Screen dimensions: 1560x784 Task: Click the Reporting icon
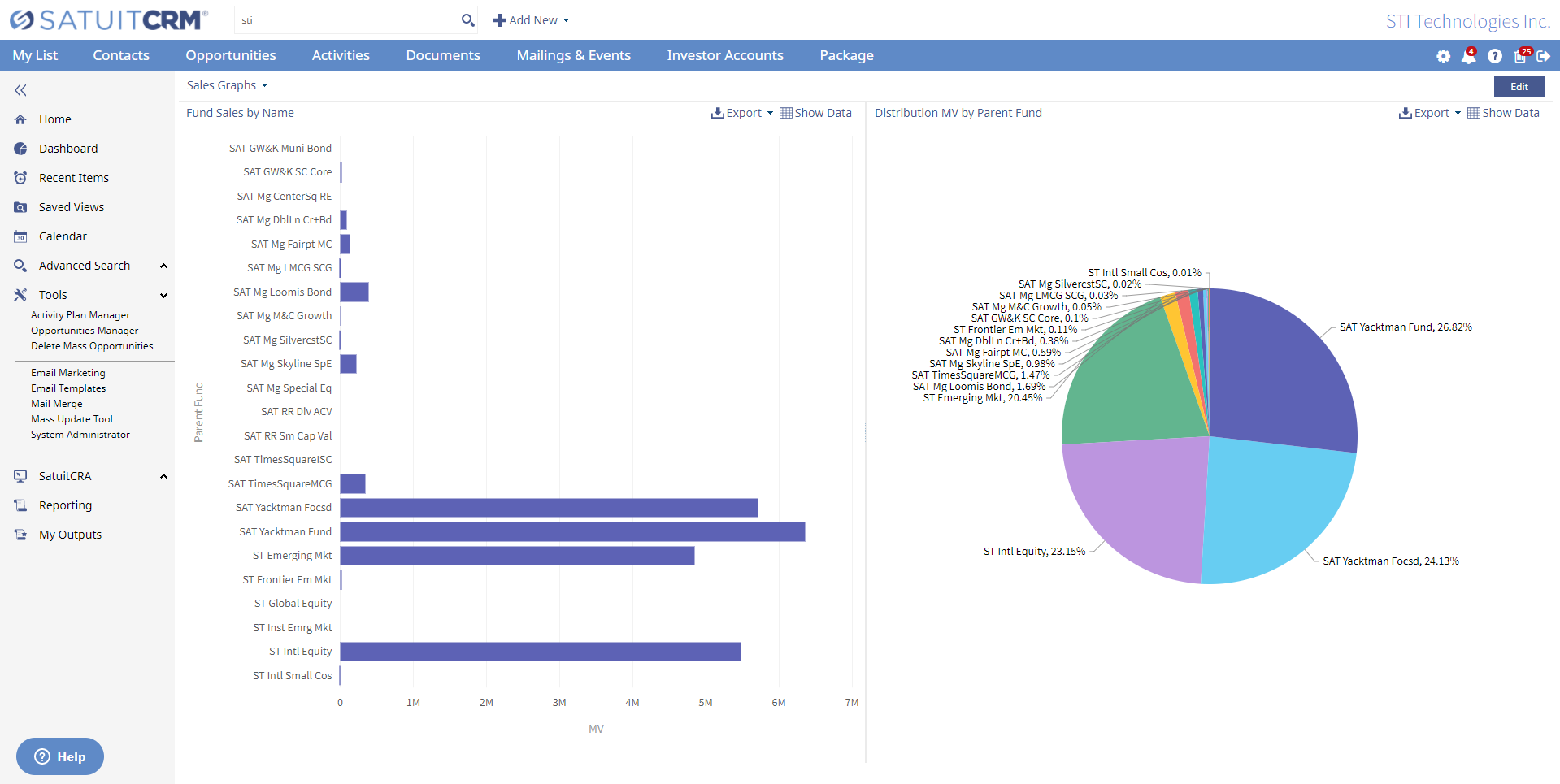click(20, 505)
